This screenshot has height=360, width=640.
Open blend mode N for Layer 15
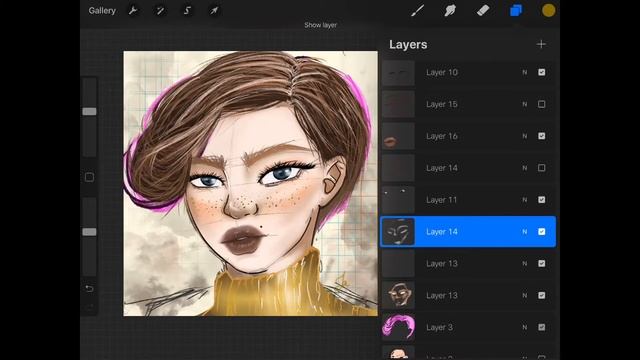click(524, 104)
